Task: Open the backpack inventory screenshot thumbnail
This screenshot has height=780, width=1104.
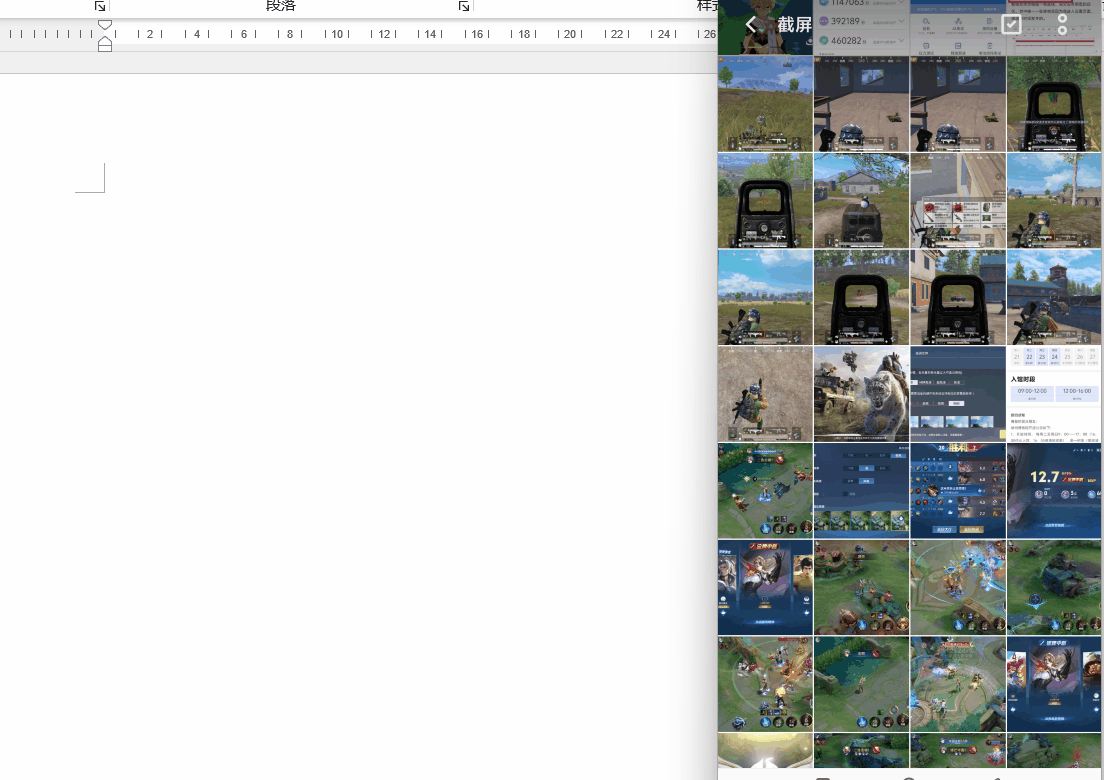Action: (x=958, y=201)
